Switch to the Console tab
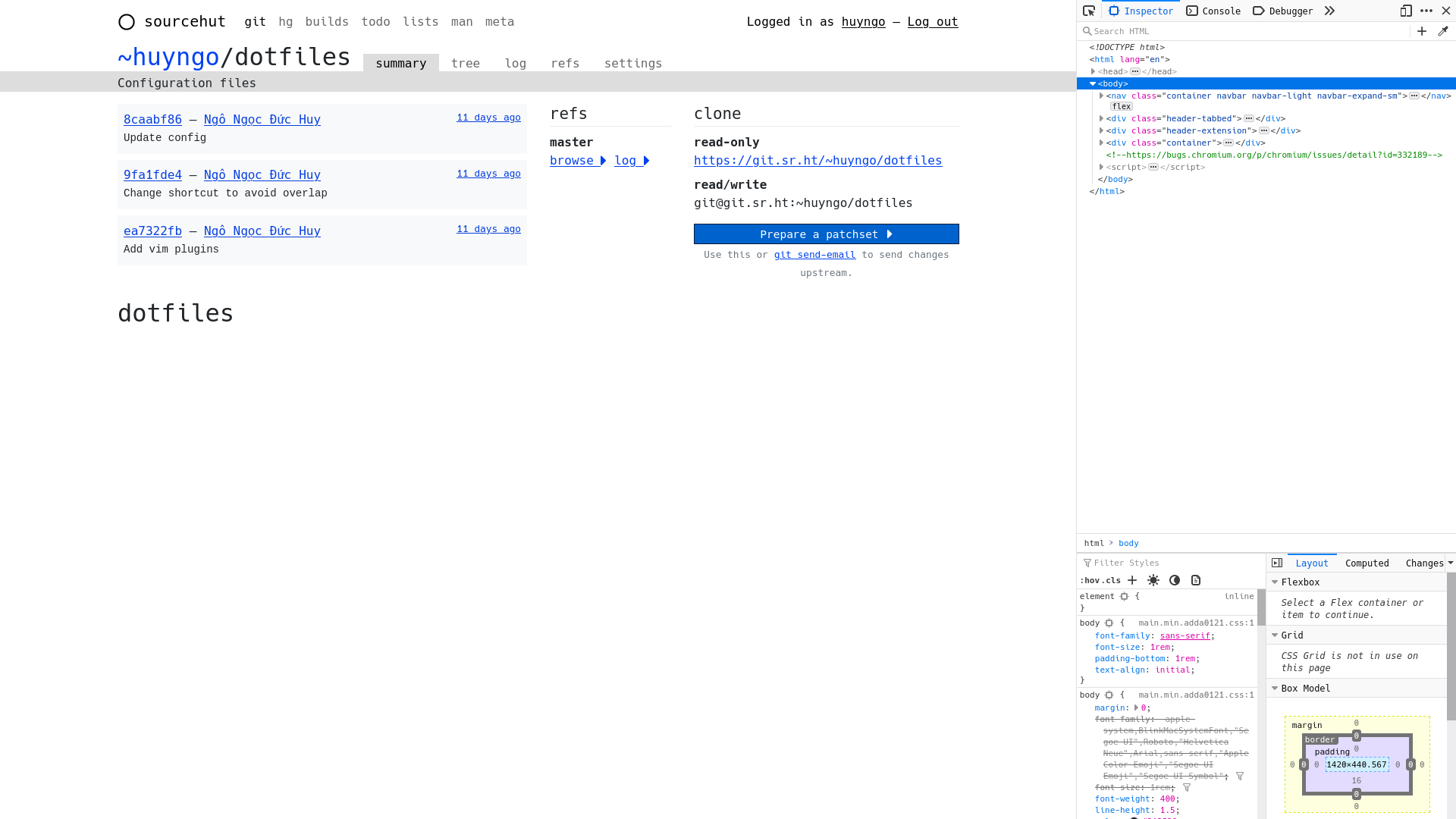This screenshot has height=819, width=1456. click(x=1213, y=11)
